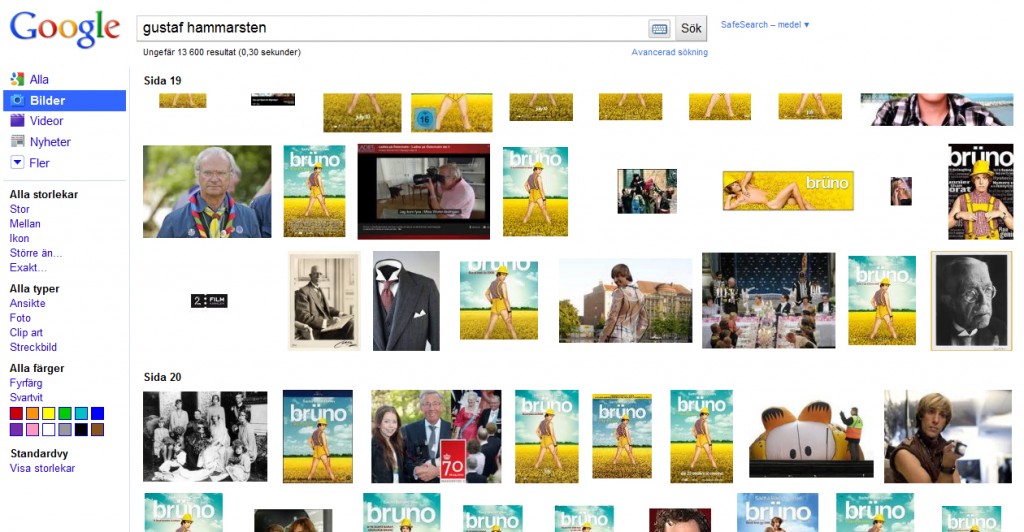Filter by size Ikon

[x=19, y=238]
